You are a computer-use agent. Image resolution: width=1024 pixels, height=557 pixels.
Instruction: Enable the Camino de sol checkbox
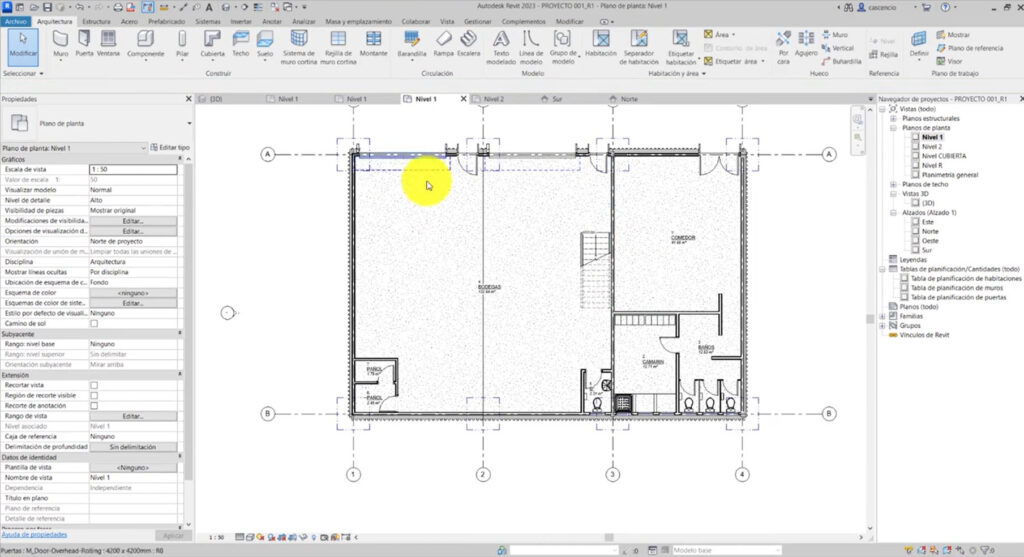coord(94,323)
